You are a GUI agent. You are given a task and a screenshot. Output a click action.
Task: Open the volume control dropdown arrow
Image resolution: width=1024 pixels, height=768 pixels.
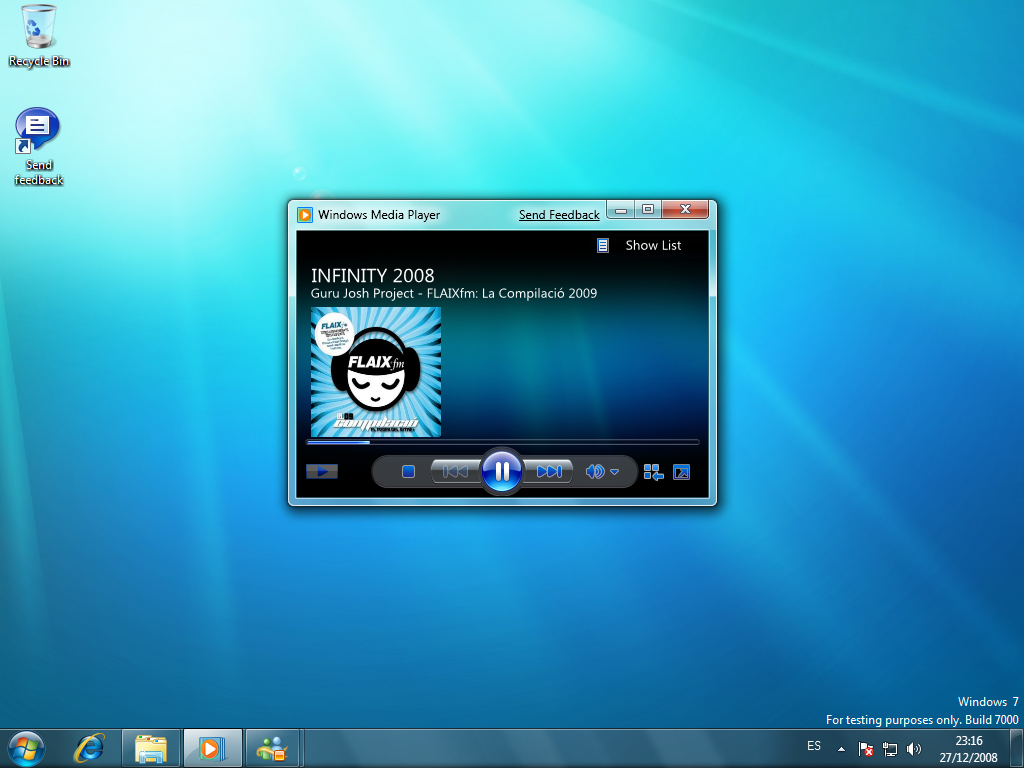click(615, 471)
